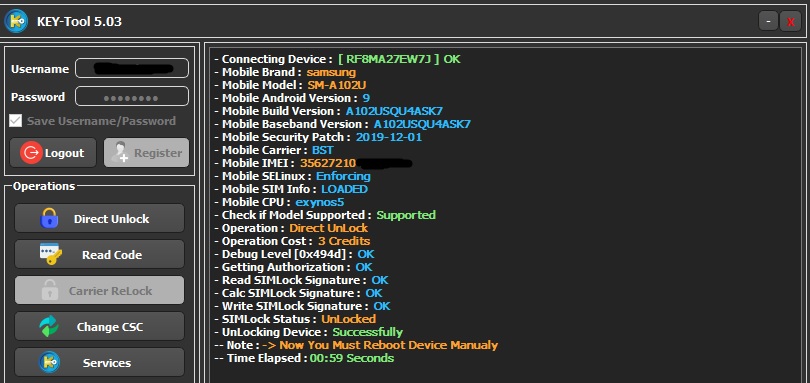Open the Services button
Viewport: 810px width, 383px height.
coord(99,362)
